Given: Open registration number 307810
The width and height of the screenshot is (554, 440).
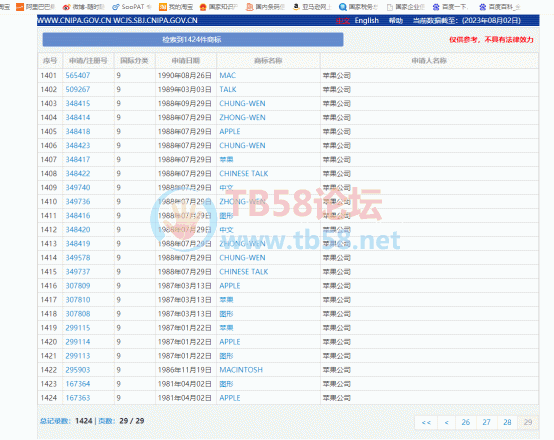Looking at the screenshot, I should [x=78, y=300].
